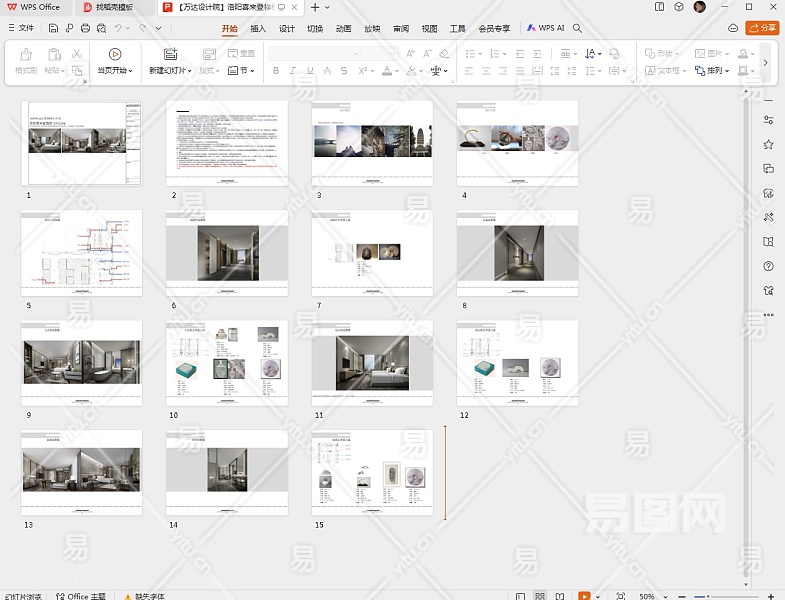Click the zoom slider in status bar

click(710, 595)
